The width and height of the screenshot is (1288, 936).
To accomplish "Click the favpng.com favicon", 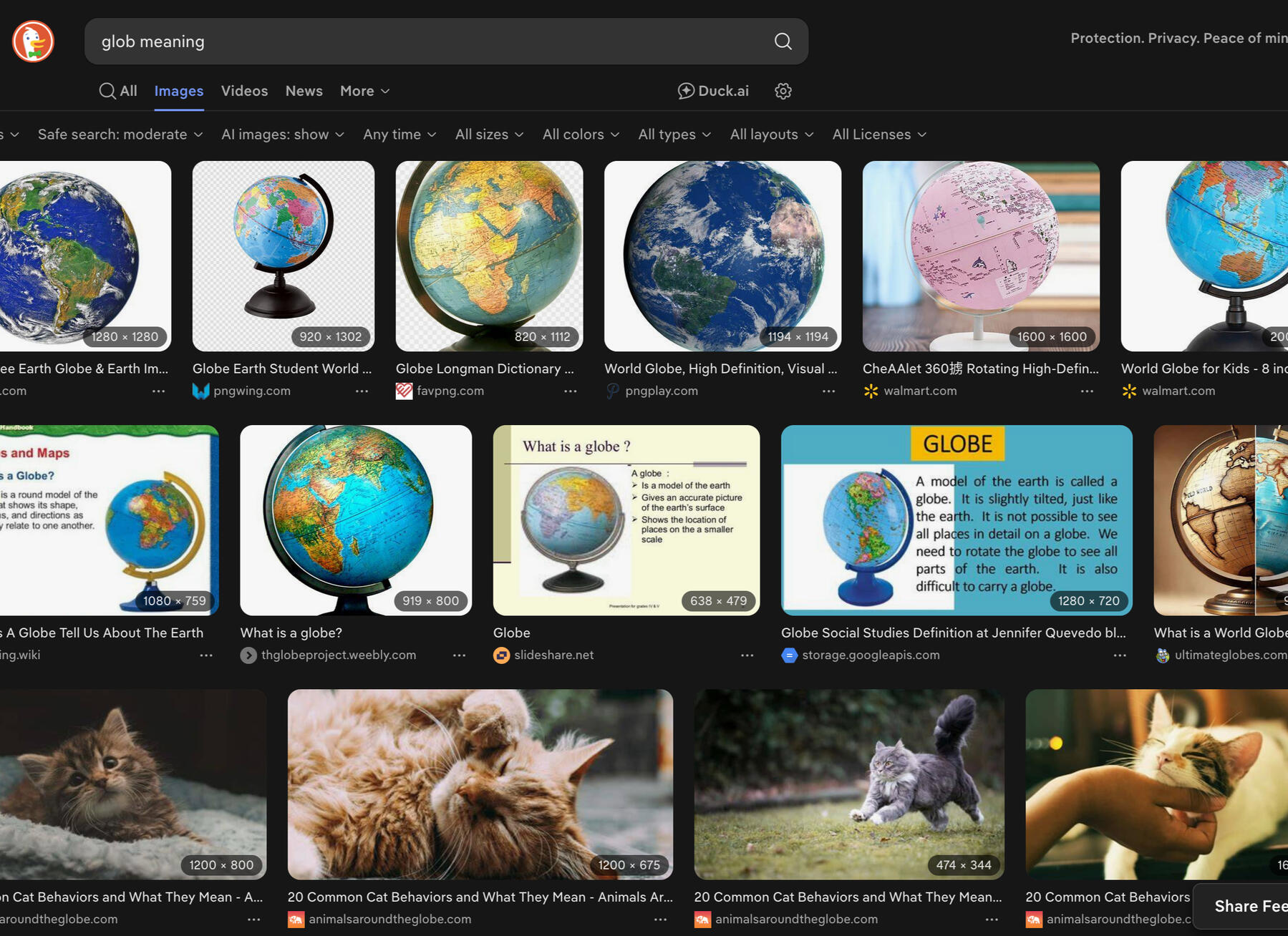I will [x=405, y=391].
